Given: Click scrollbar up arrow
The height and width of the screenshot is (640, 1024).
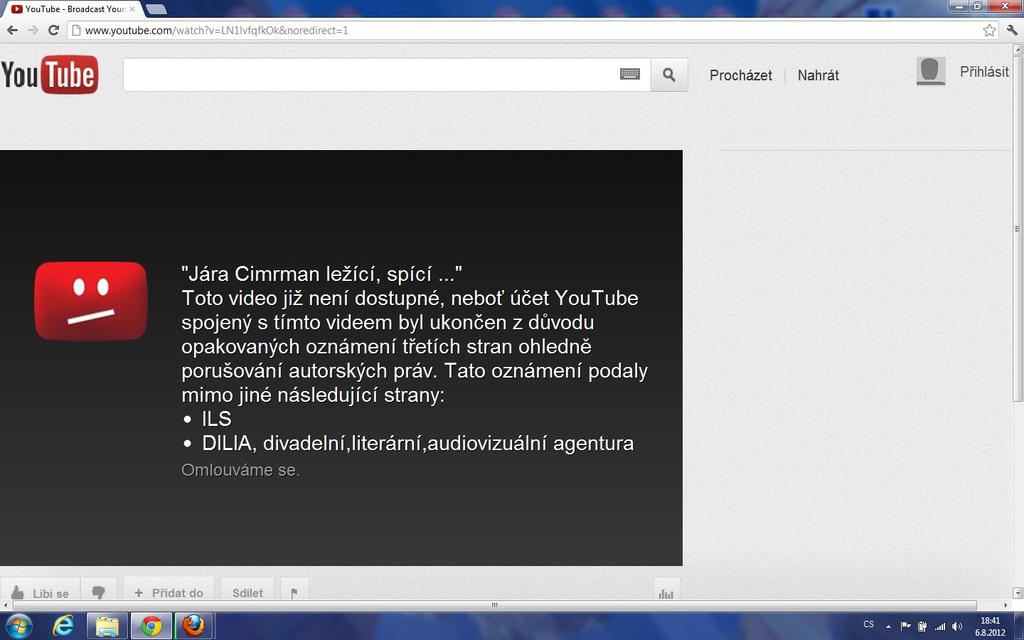Looking at the screenshot, I should pyautogui.click(x=1017, y=50).
